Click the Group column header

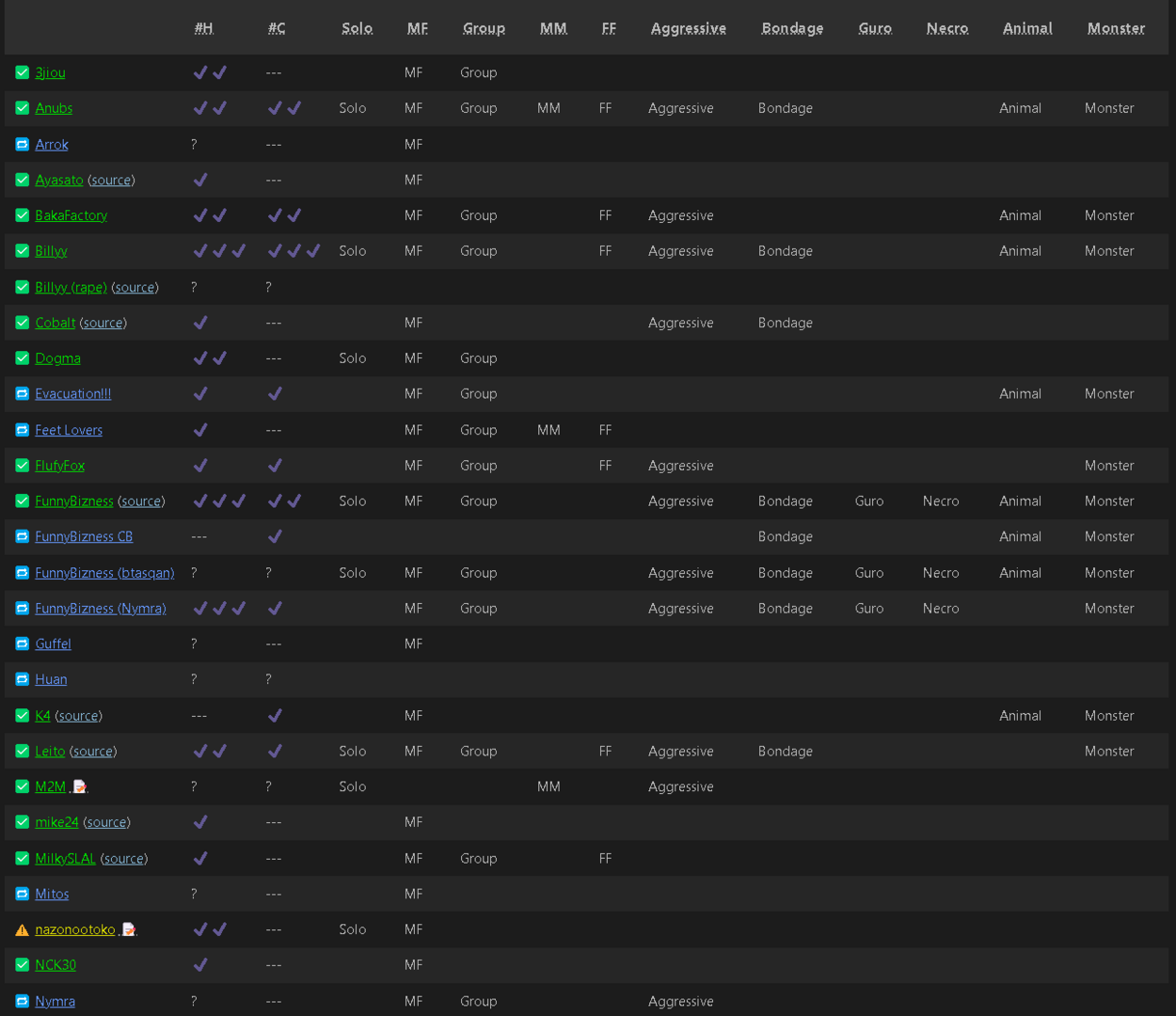coord(484,28)
